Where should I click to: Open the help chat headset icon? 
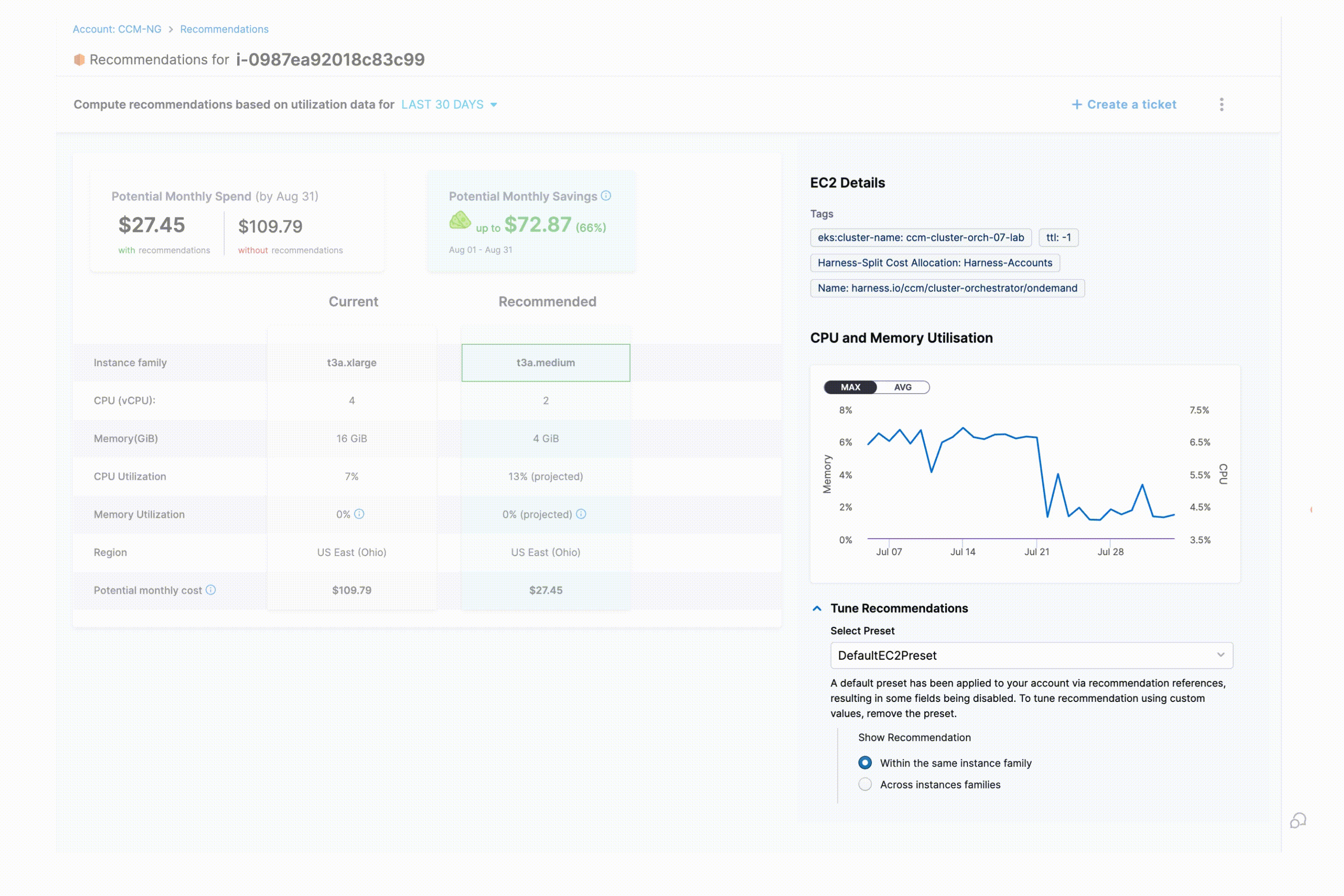click(1298, 820)
